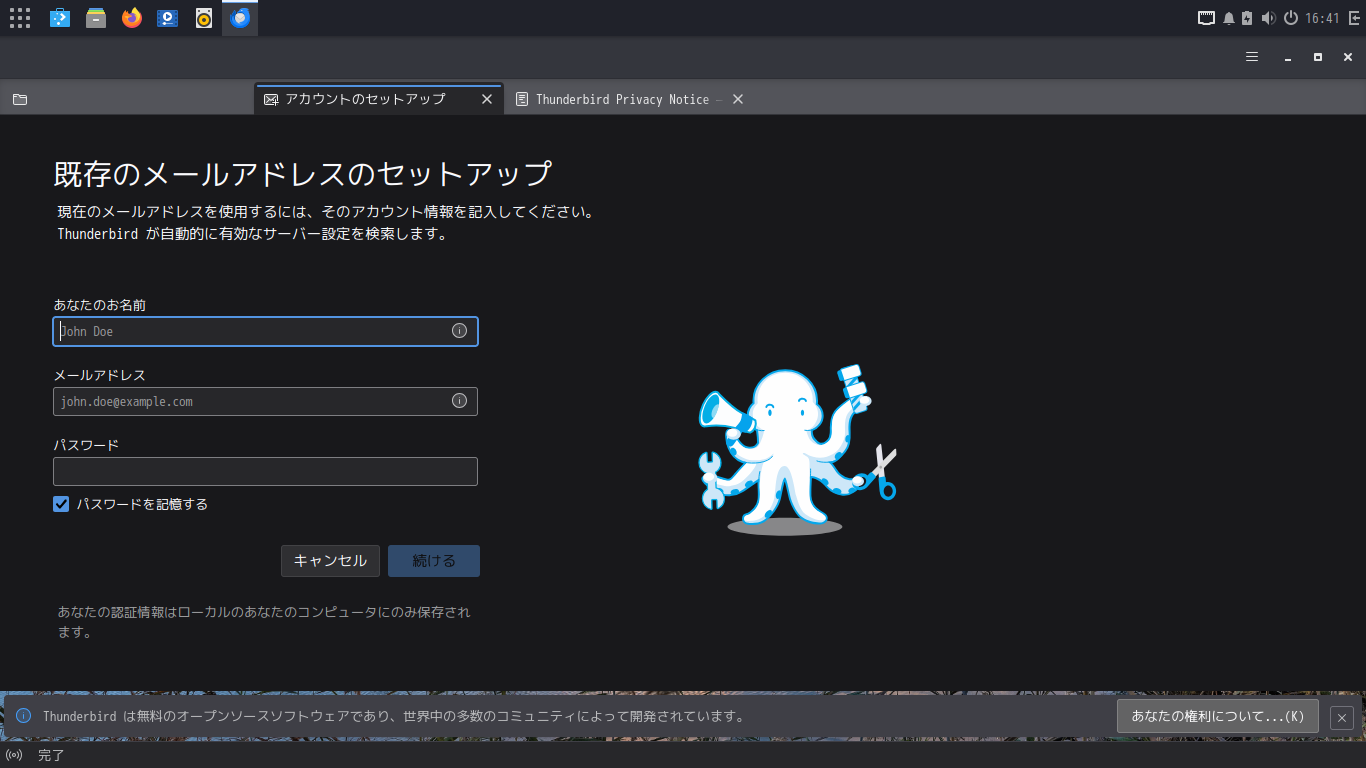
Task: Close the アカウントのセットアップ tab
Action: tap(487, 99)
